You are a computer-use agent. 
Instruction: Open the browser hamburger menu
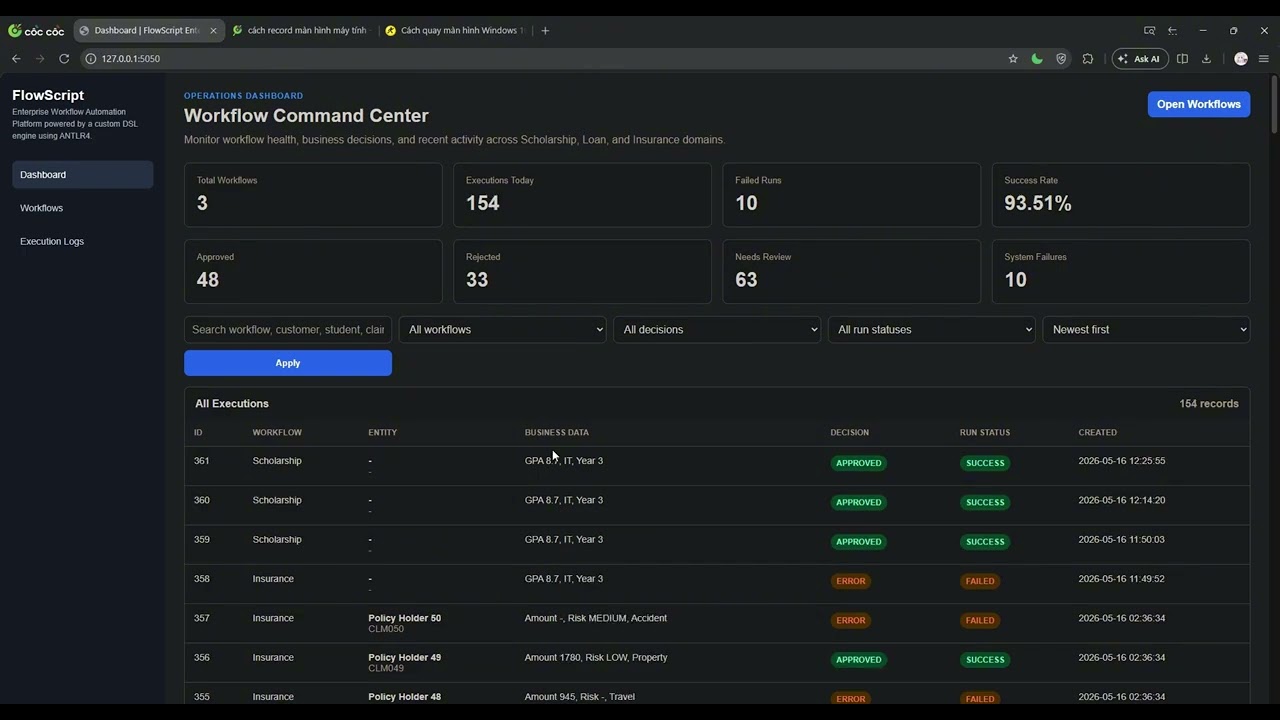click(x=1264, y=59)
